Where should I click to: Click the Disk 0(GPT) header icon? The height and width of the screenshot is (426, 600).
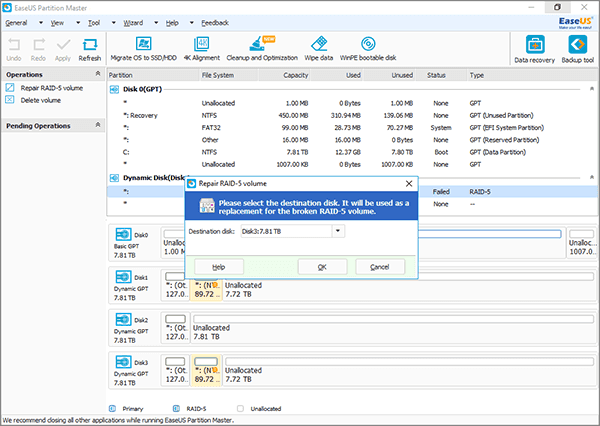click(x=114, y=90)
